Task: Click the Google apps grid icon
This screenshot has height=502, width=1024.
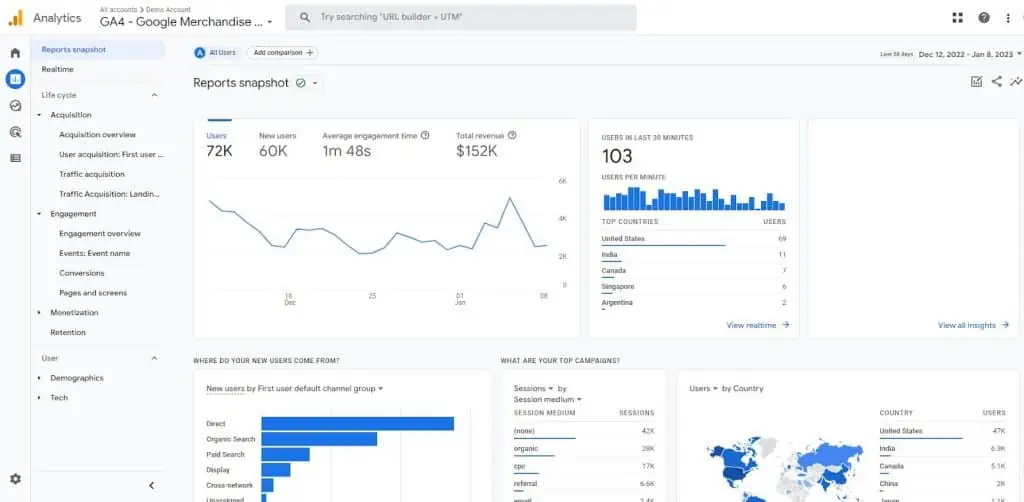Action: tap(957, 18)
